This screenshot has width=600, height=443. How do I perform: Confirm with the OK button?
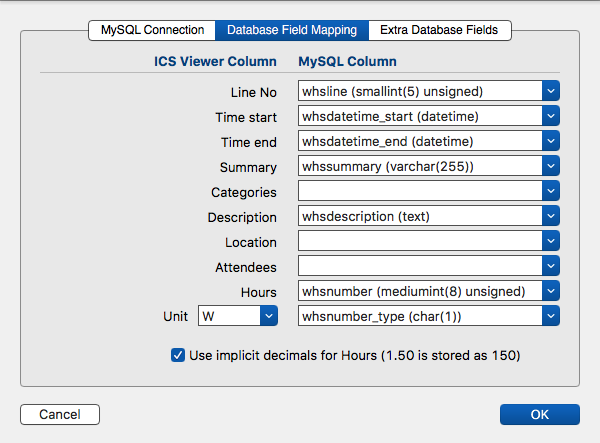pos(540,414)
